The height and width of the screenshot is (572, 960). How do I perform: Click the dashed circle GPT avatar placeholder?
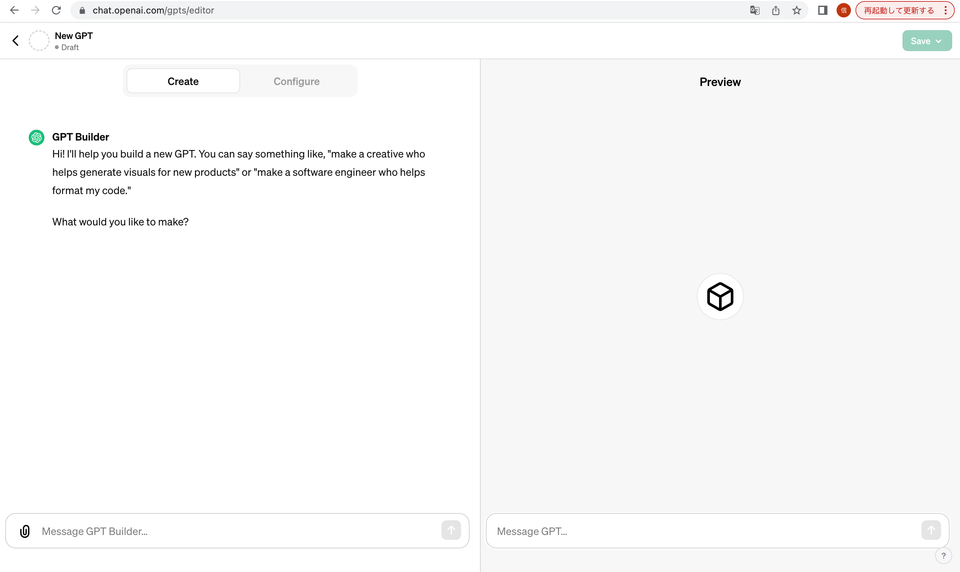[x=39, y=41]
